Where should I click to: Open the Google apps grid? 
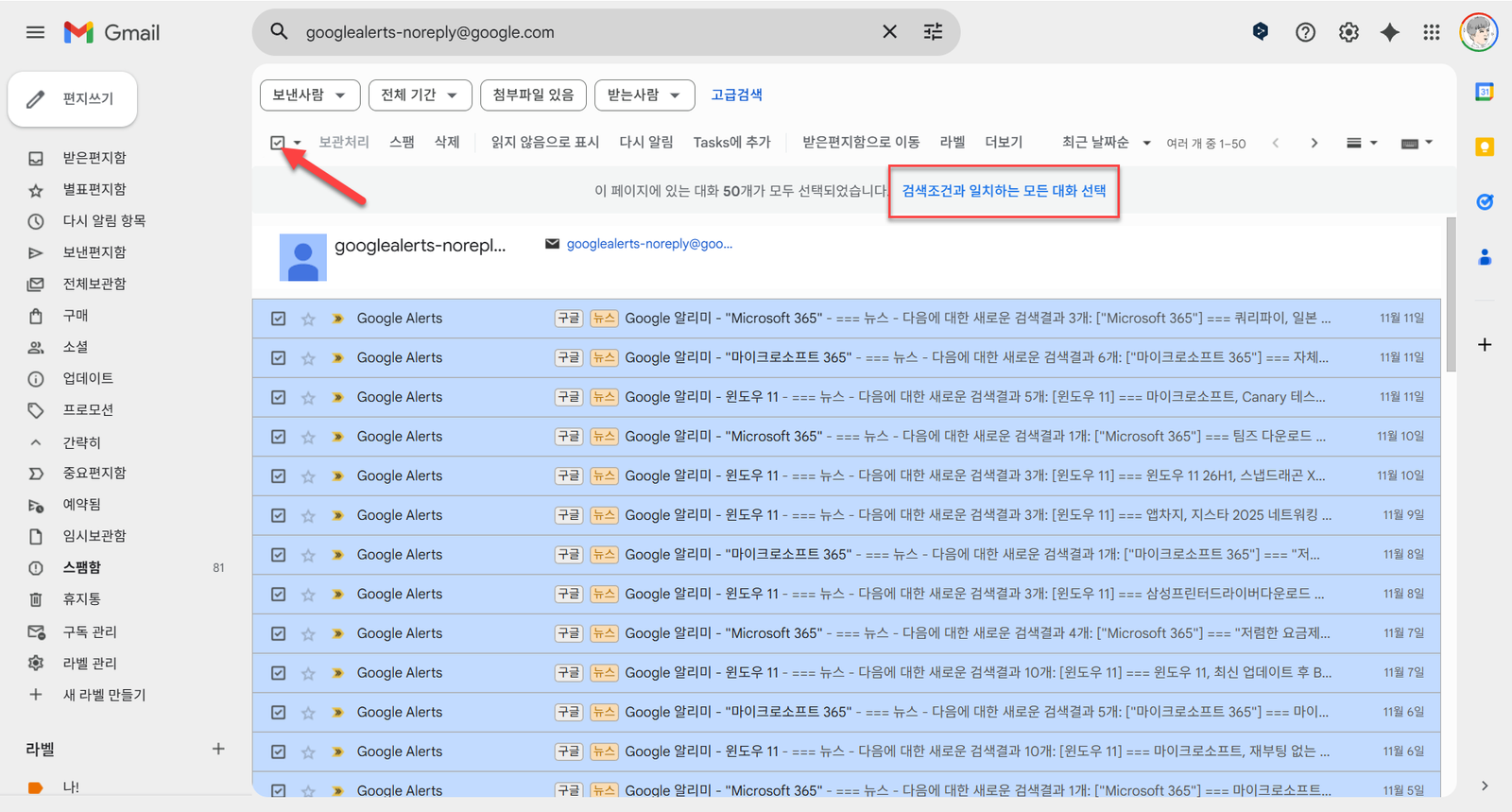1431,32
